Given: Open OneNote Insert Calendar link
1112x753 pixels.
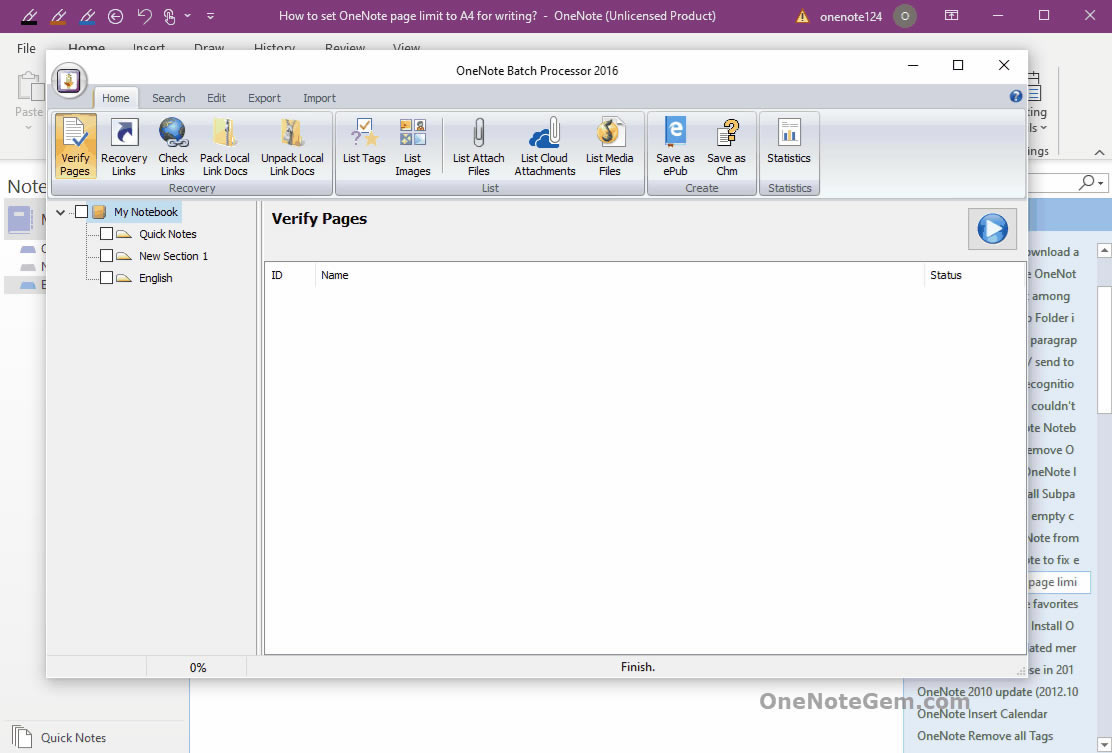Looking at the screenshot, I should [x=981, y=713].
